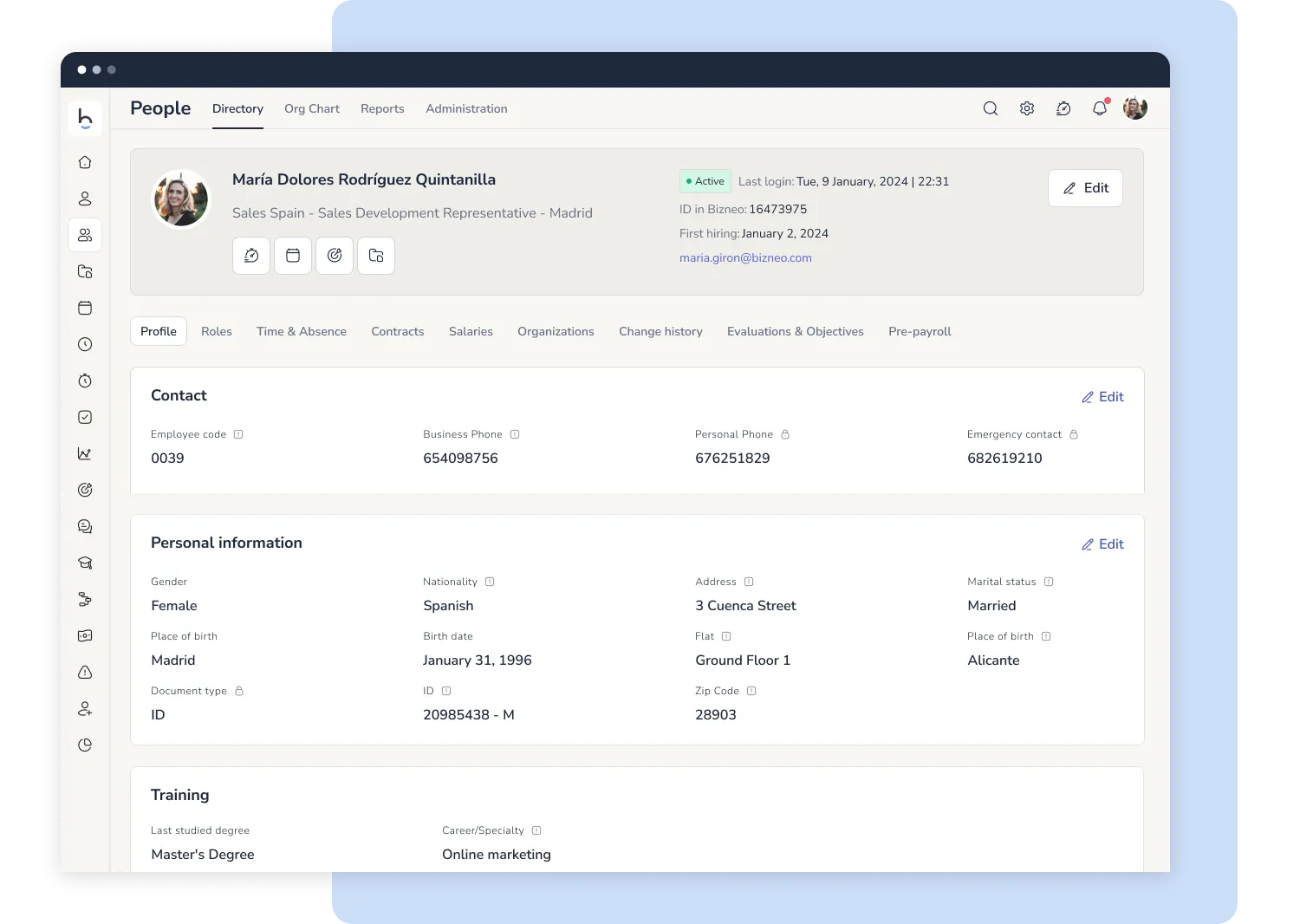This screenshot has width=1300, height=924.
Task: Select the ID value 20985438 - M
Action: tap(469, 714)
